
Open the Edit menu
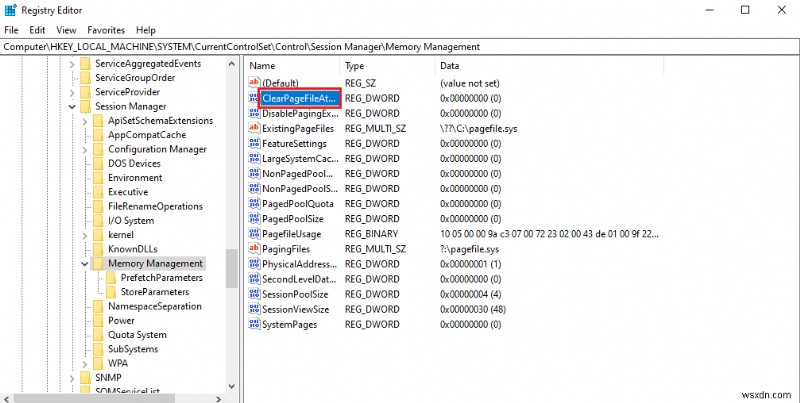point(37,30)
